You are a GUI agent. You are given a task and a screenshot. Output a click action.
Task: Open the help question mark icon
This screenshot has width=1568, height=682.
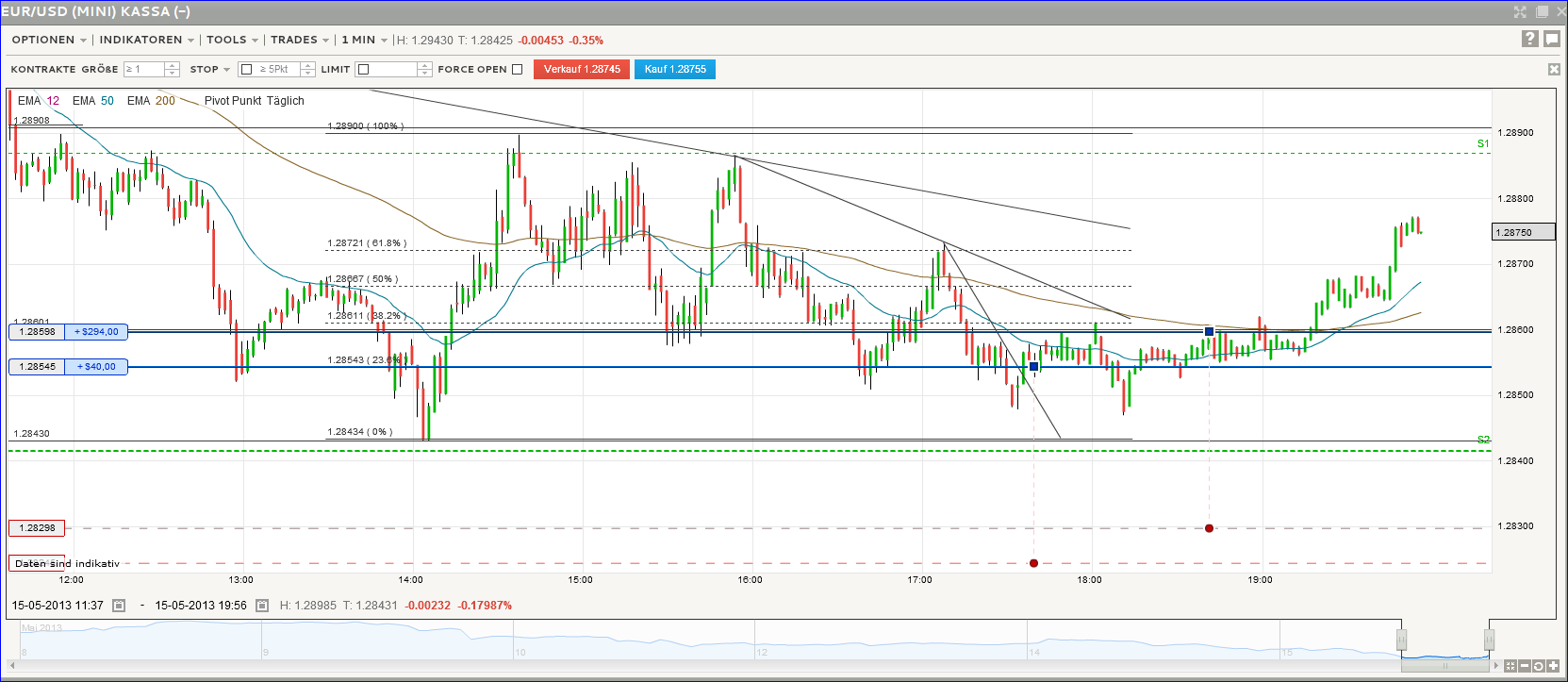click(1530, 39)
